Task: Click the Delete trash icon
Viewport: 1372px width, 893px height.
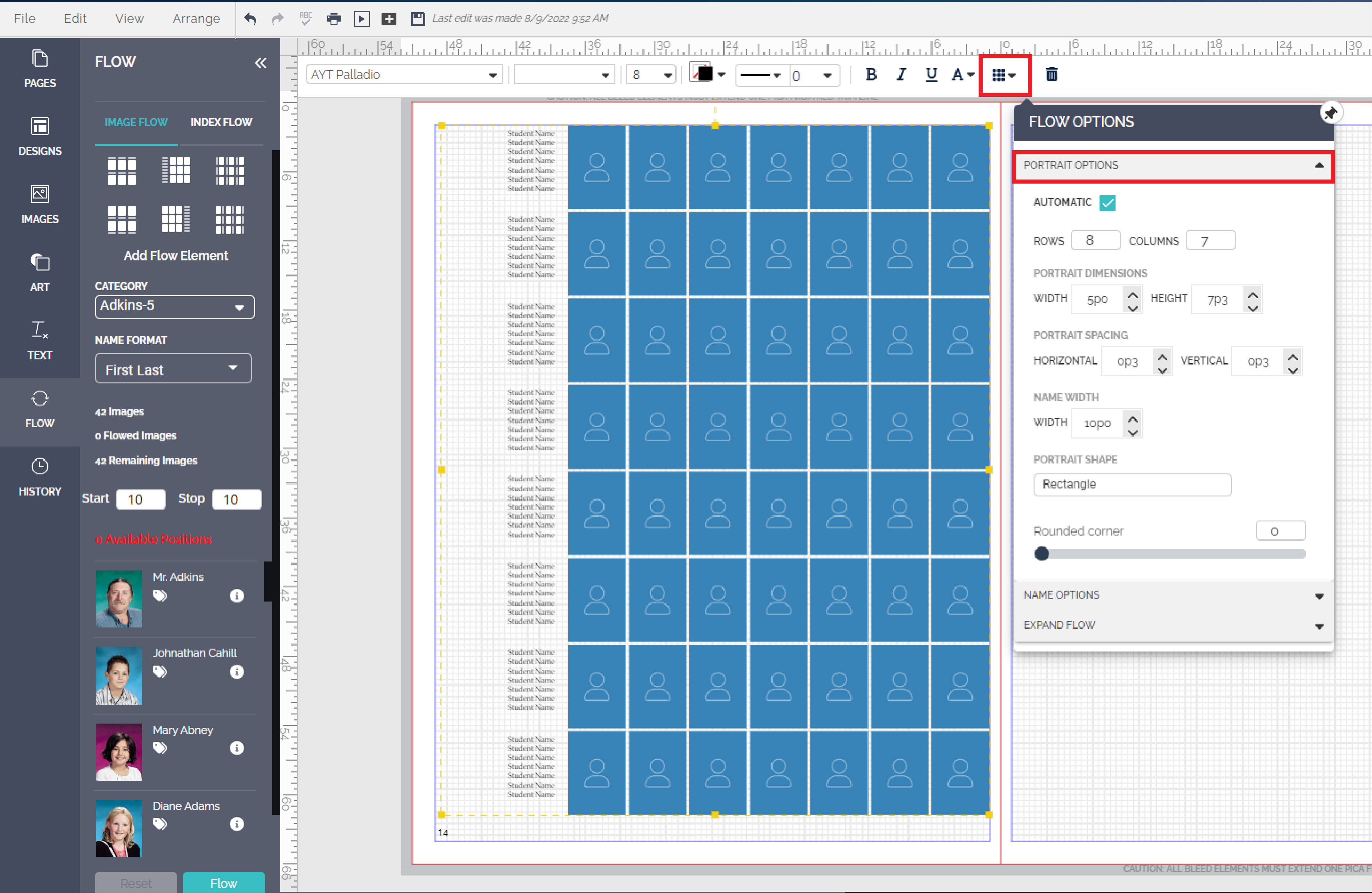Action: click(x=1051, y=75)
